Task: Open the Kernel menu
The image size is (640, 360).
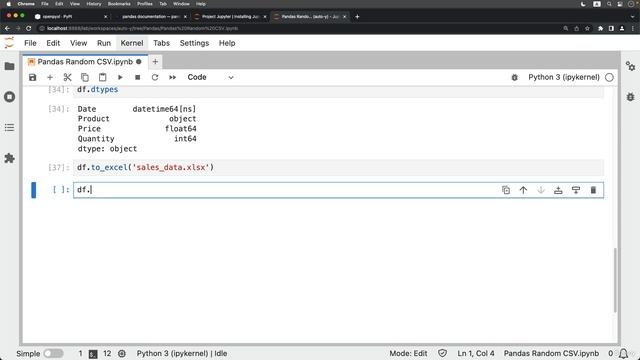Action: point(132,43)
